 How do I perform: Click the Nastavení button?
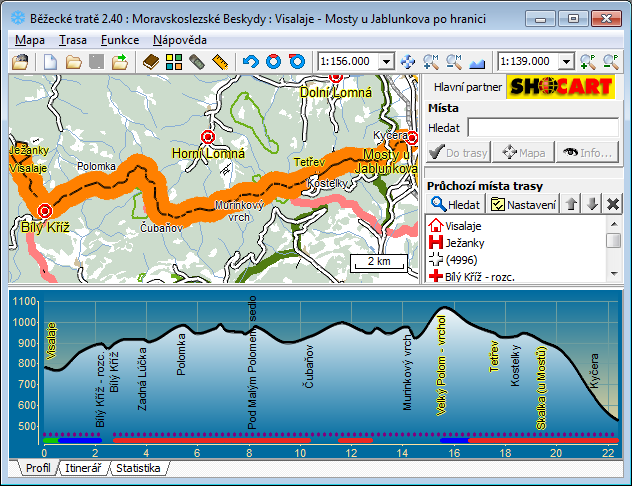tap(523, 204)
